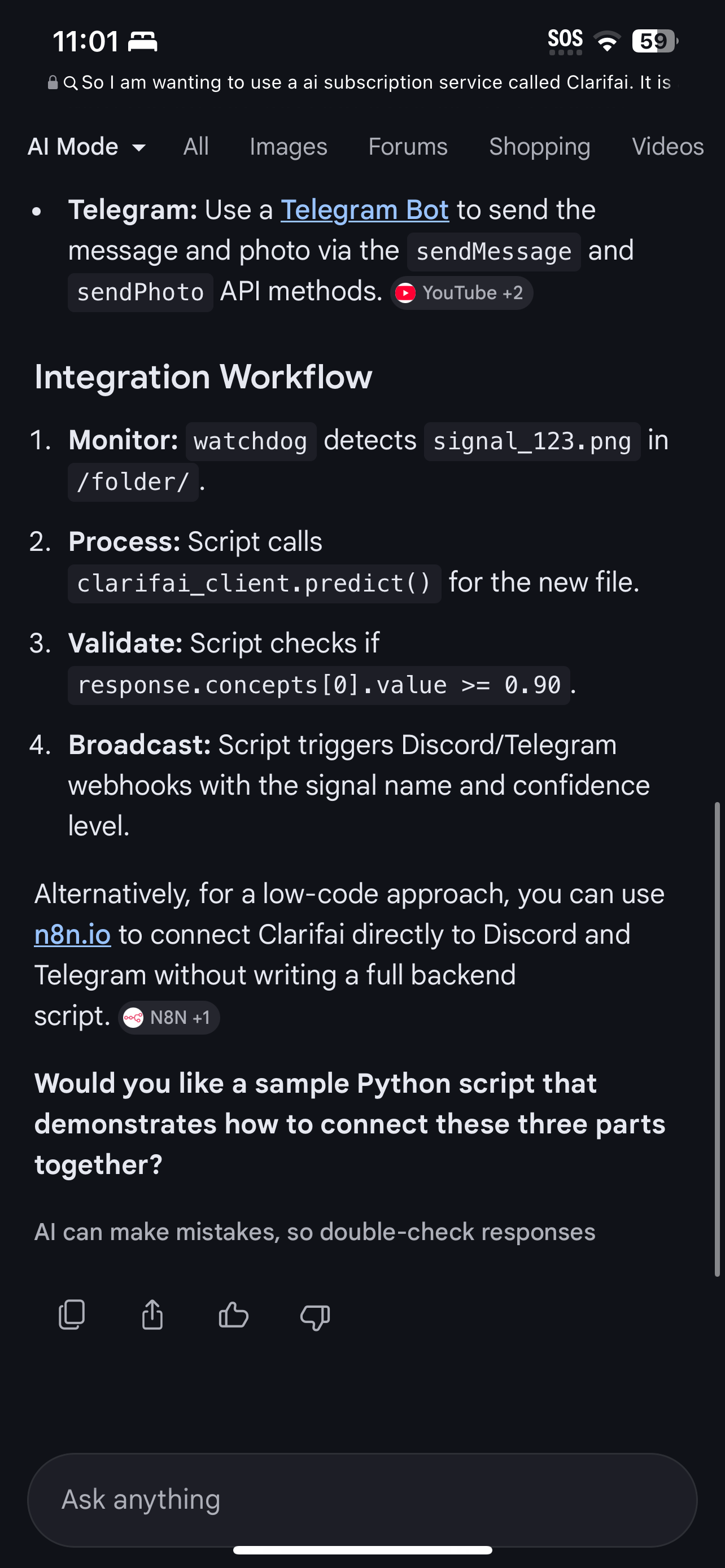
Task: Switch to the All tab
Action: (x=196, y=147)
